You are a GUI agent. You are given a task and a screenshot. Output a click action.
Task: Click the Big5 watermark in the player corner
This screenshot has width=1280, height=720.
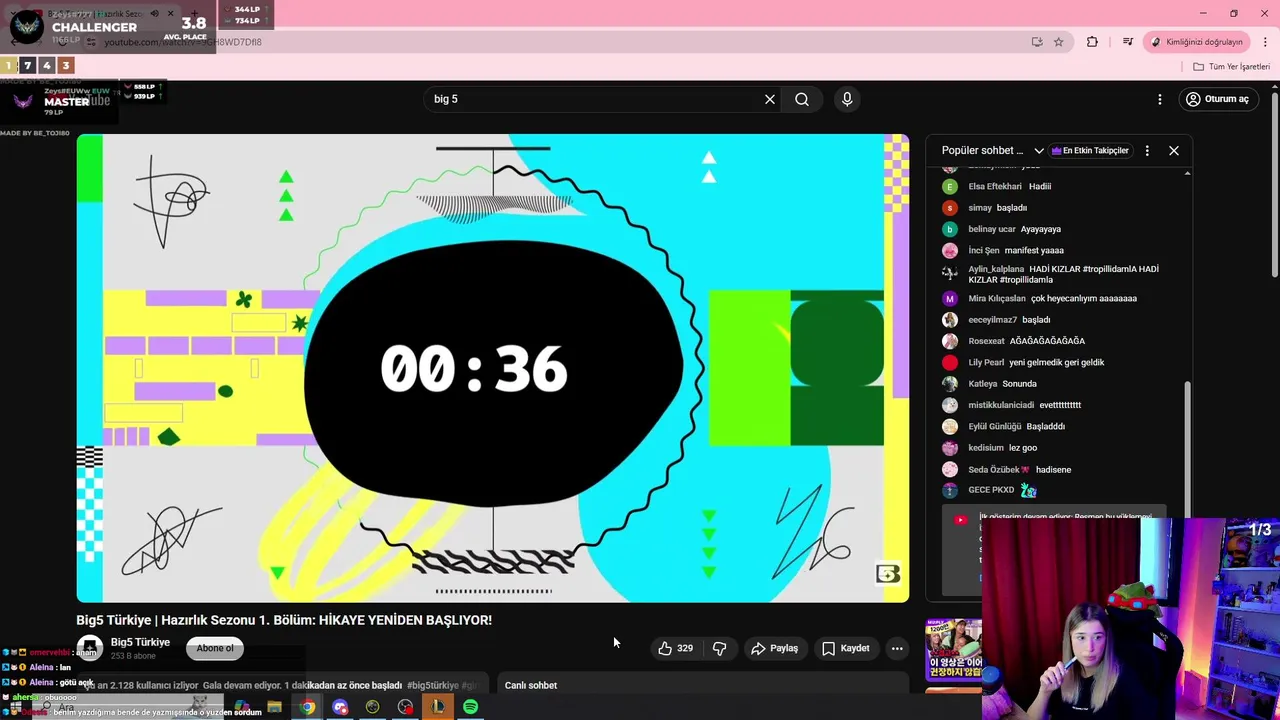[x=888, y=574]
